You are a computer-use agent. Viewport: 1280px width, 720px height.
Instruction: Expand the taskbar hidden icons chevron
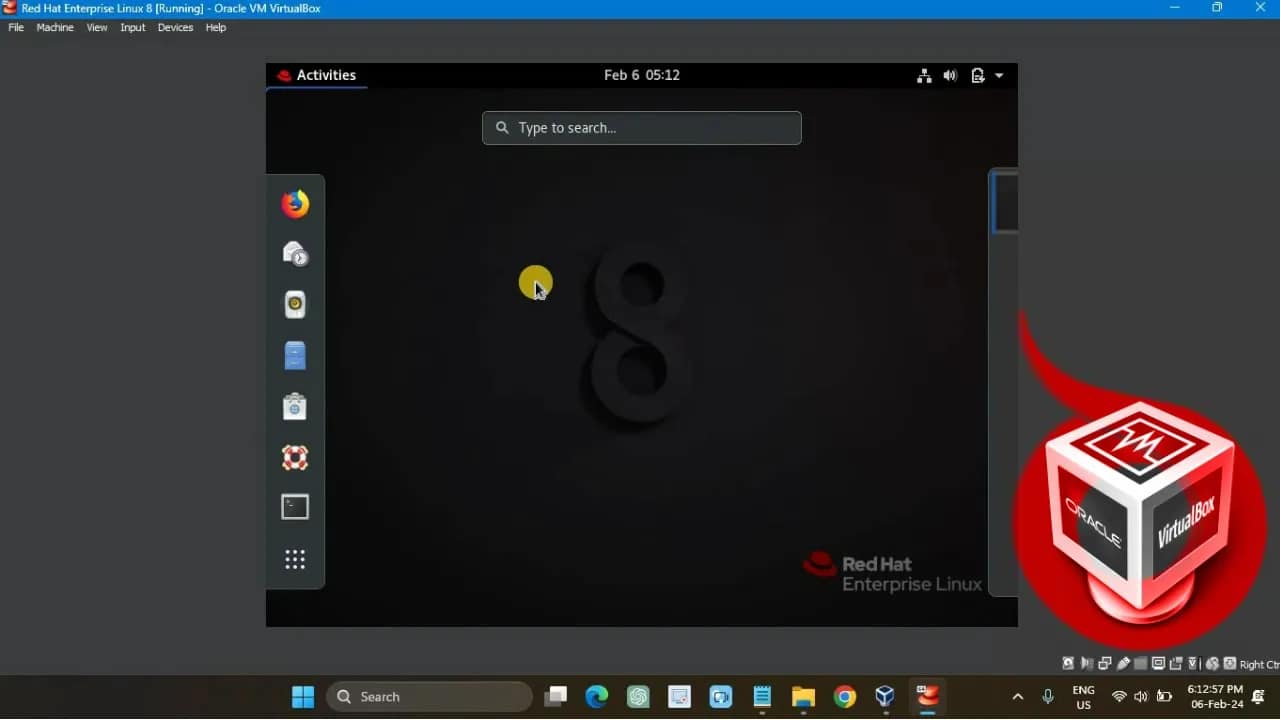coord(1016,696)
